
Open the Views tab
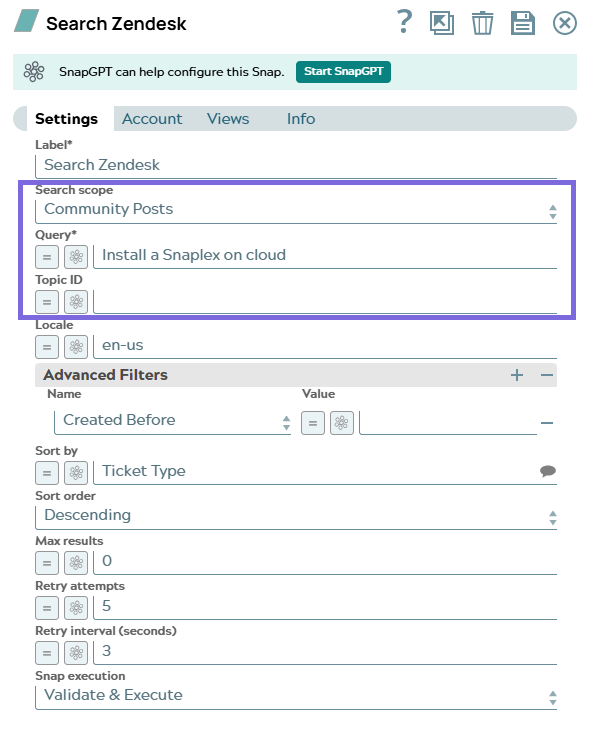point(228,119)
